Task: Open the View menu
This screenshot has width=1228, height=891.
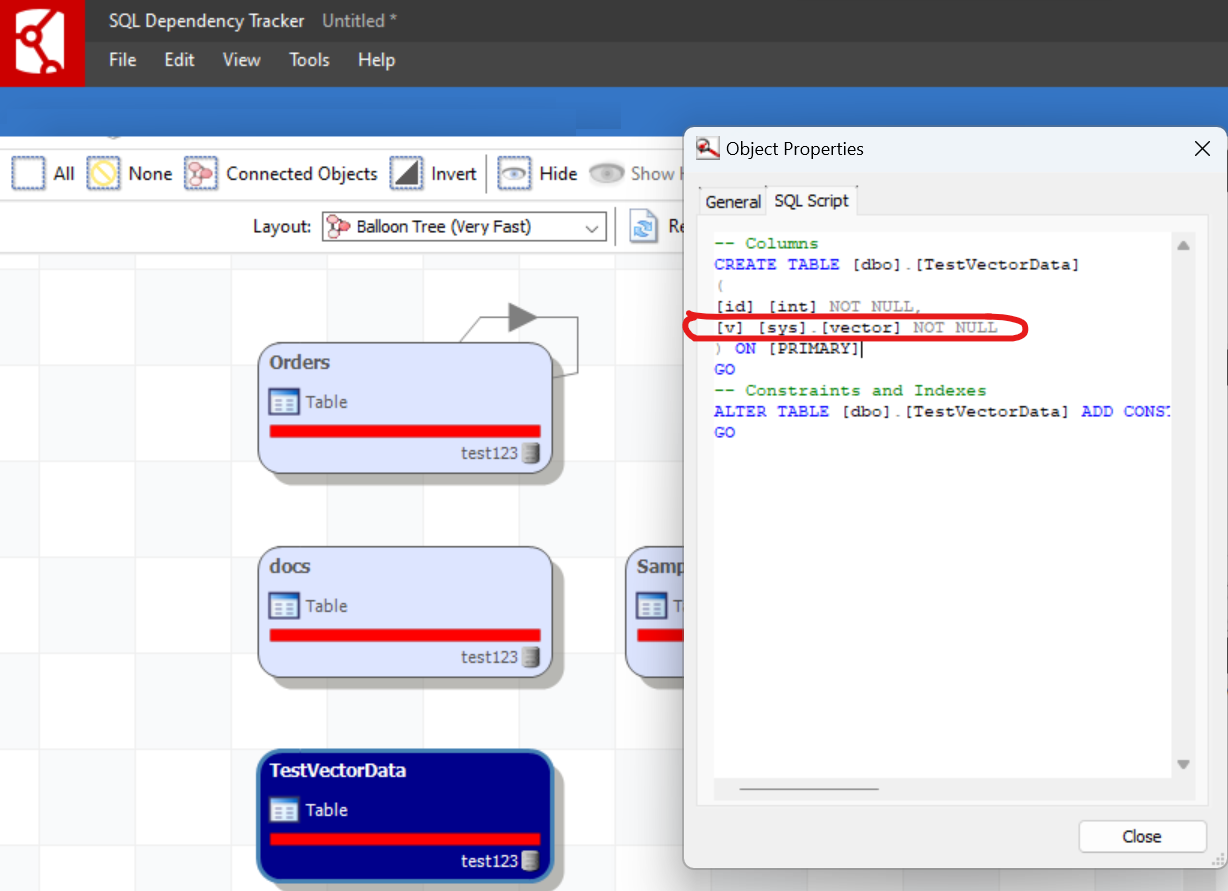Action: pos(241,60)
